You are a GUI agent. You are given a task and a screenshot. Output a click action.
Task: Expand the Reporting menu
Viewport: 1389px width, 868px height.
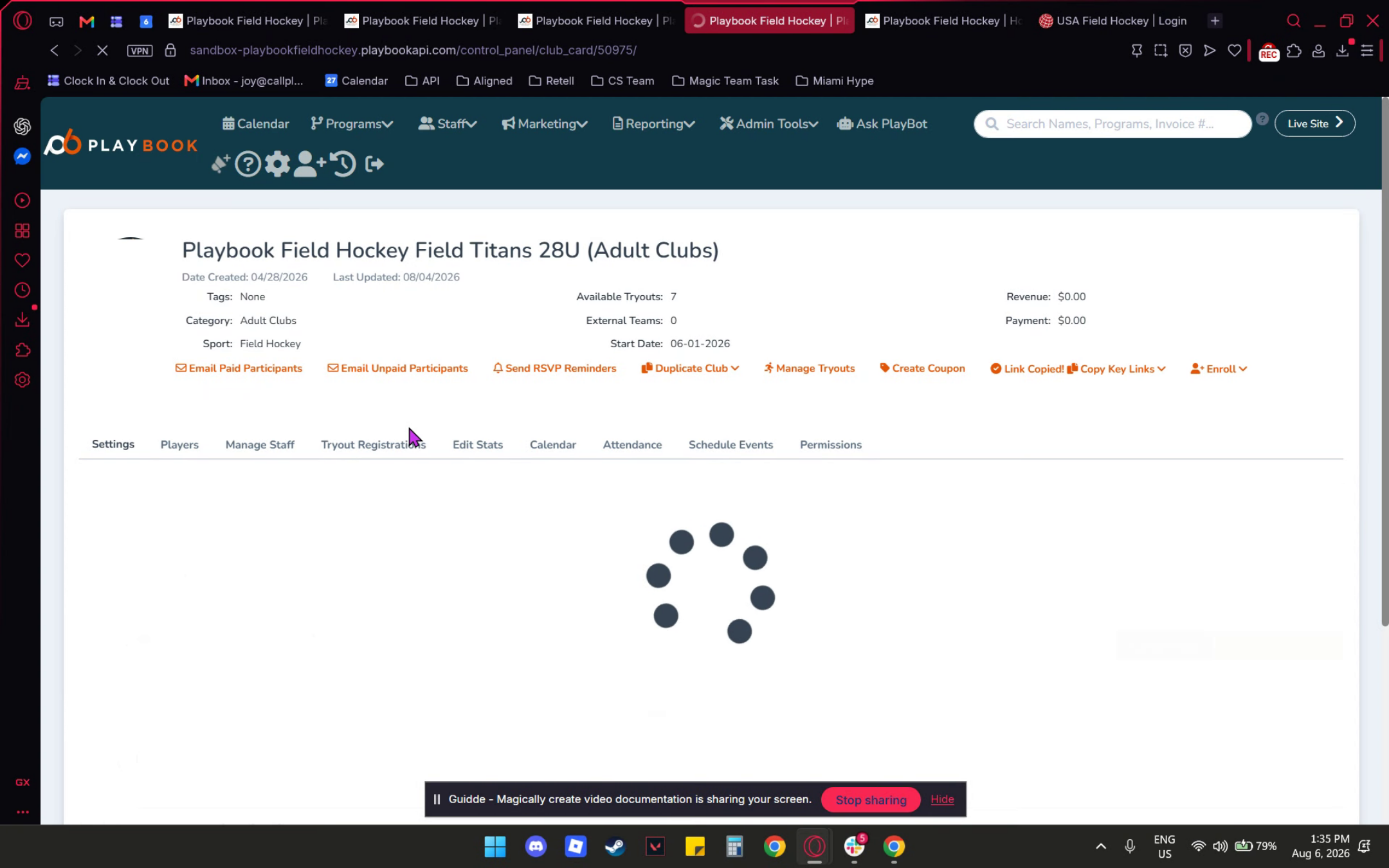tap(653, 123)
